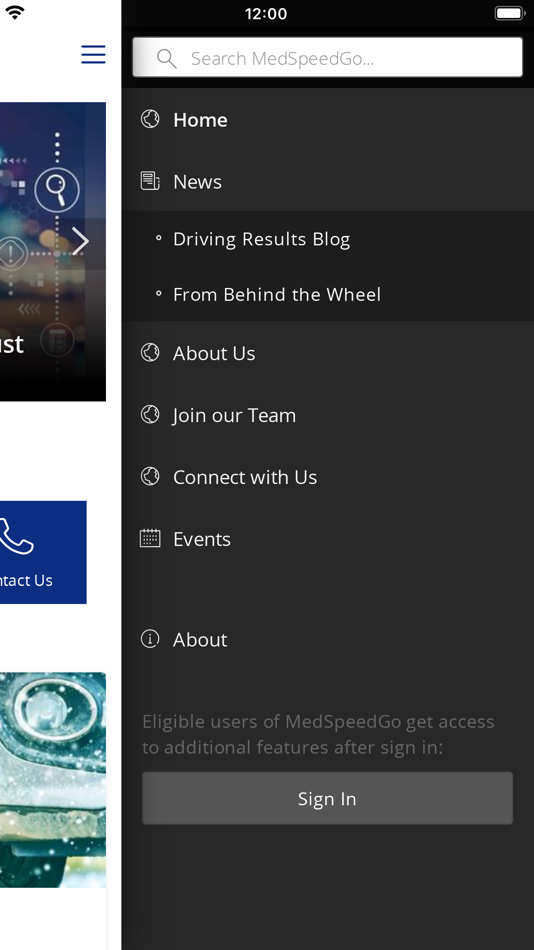The image size is (534, 950).
Task: Advance the banner with right chevron
Action: coord(81,241)
